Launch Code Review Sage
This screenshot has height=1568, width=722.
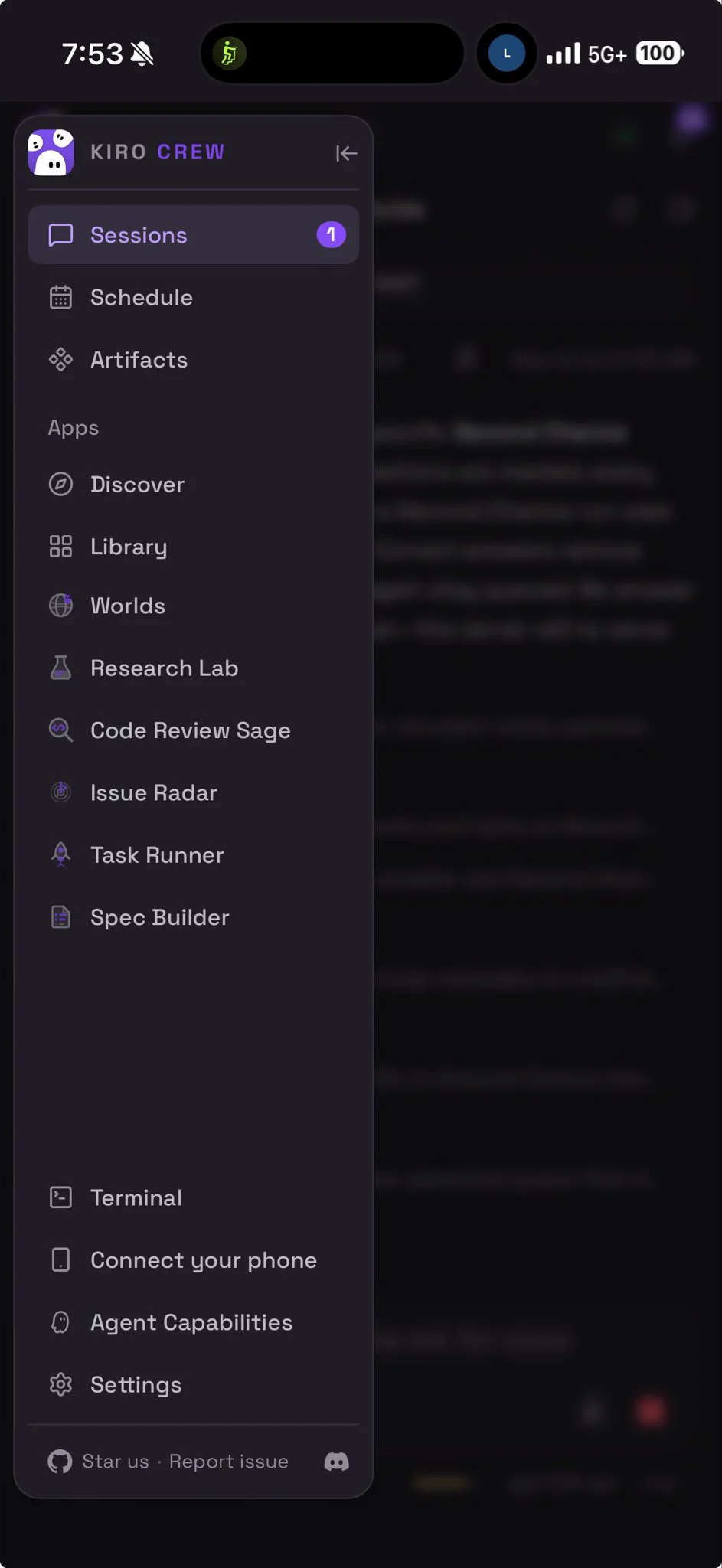point(194,730)
